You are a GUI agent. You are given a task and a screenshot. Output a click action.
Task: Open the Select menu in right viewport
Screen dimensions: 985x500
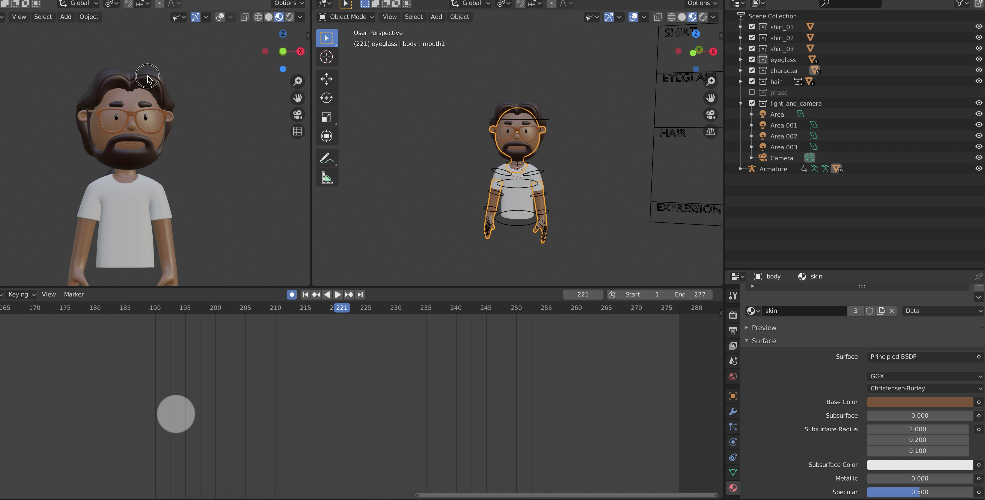(x=413, y=17)
